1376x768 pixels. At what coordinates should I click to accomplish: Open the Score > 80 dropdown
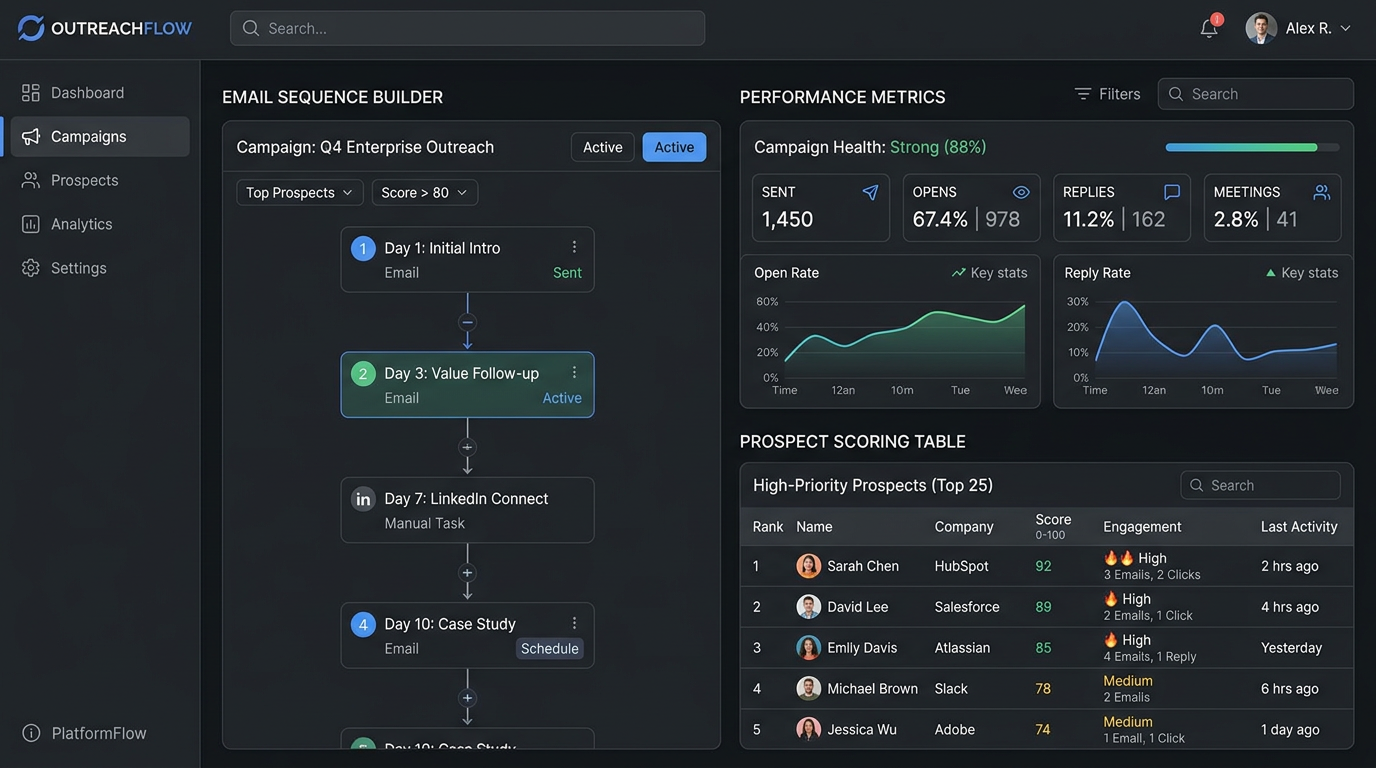(424, 192)
